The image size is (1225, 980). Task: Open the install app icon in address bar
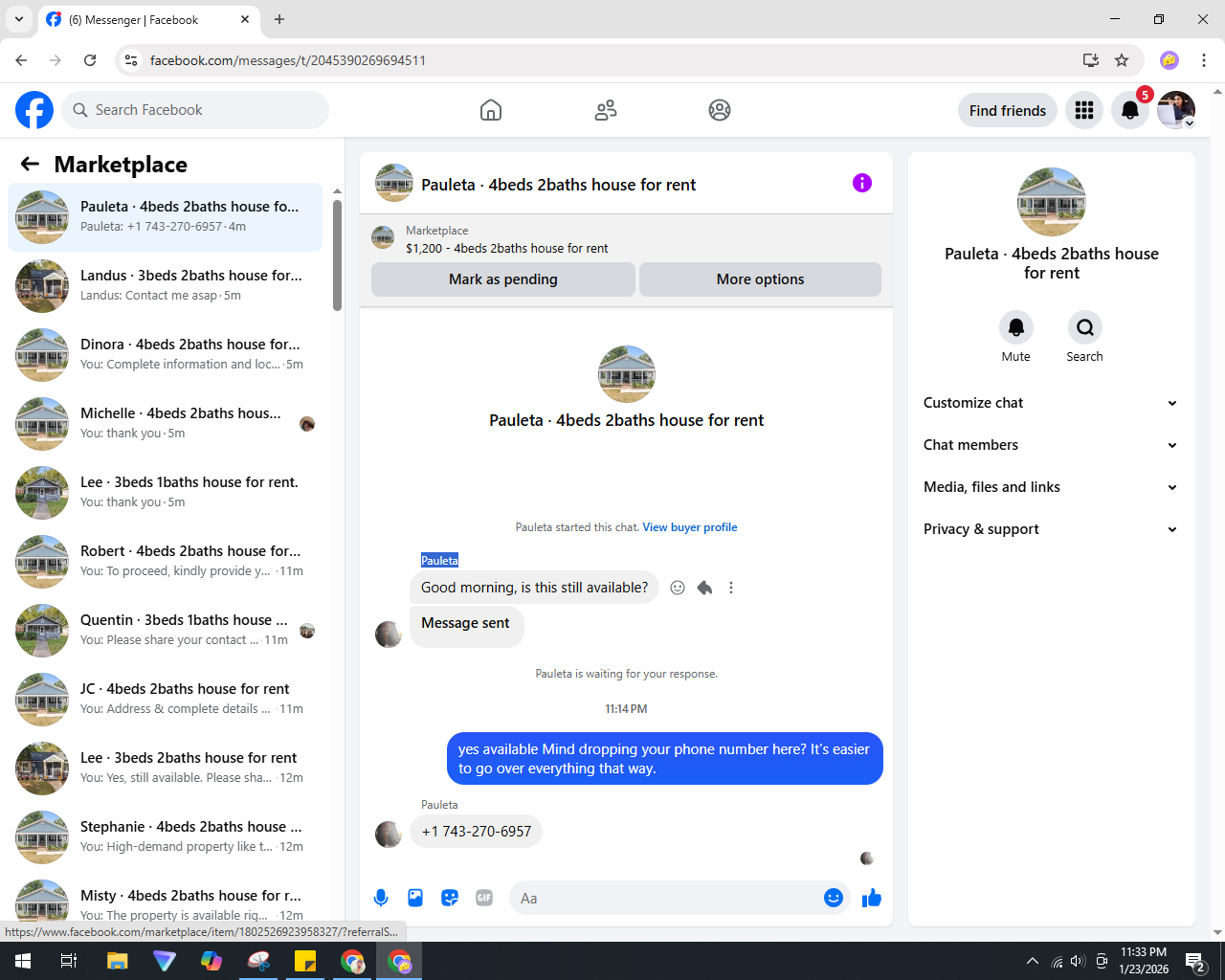click(1091, 60)
